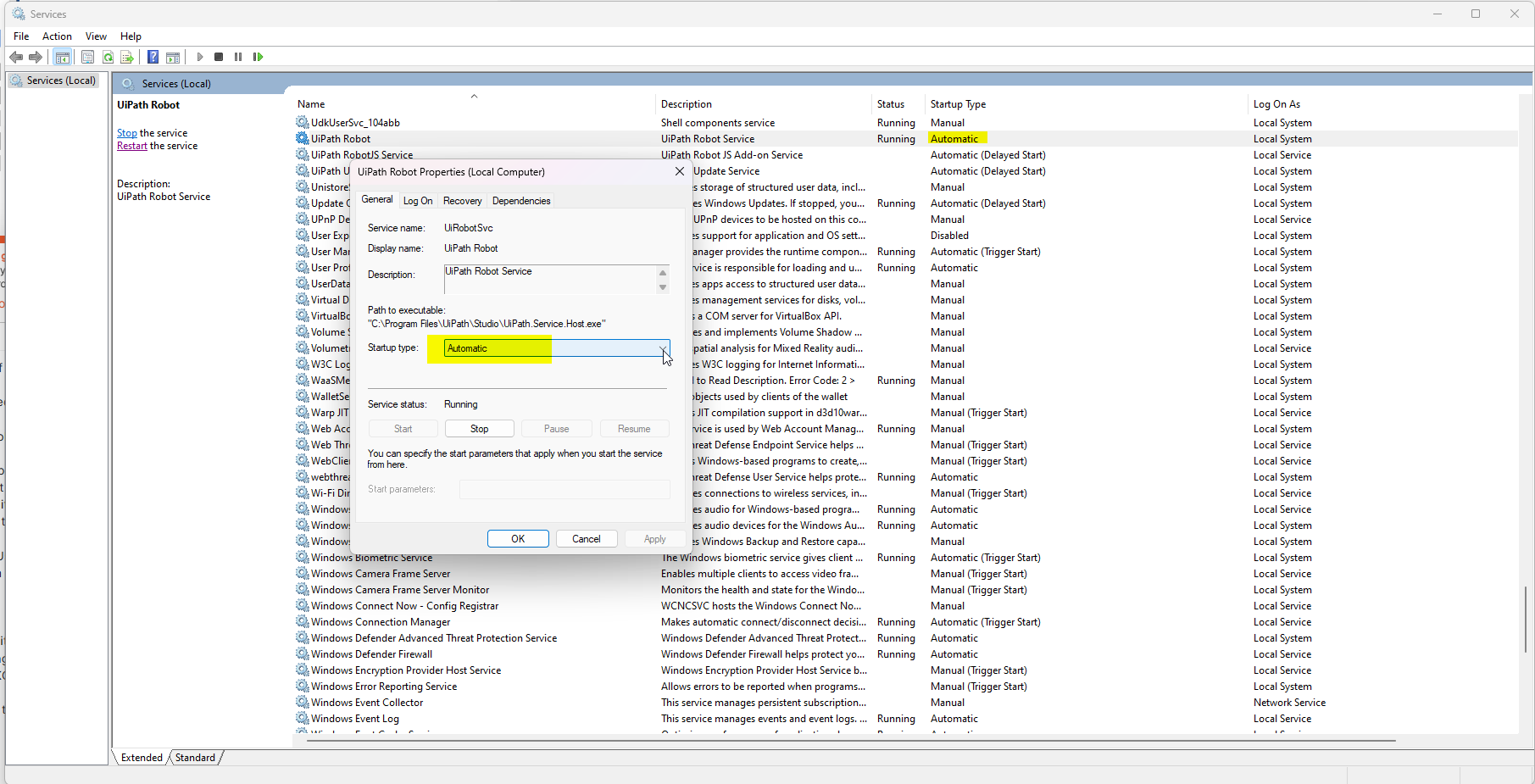Click the gear icon of Windows Camera Frame Server Monitor

tap(303, 589)
